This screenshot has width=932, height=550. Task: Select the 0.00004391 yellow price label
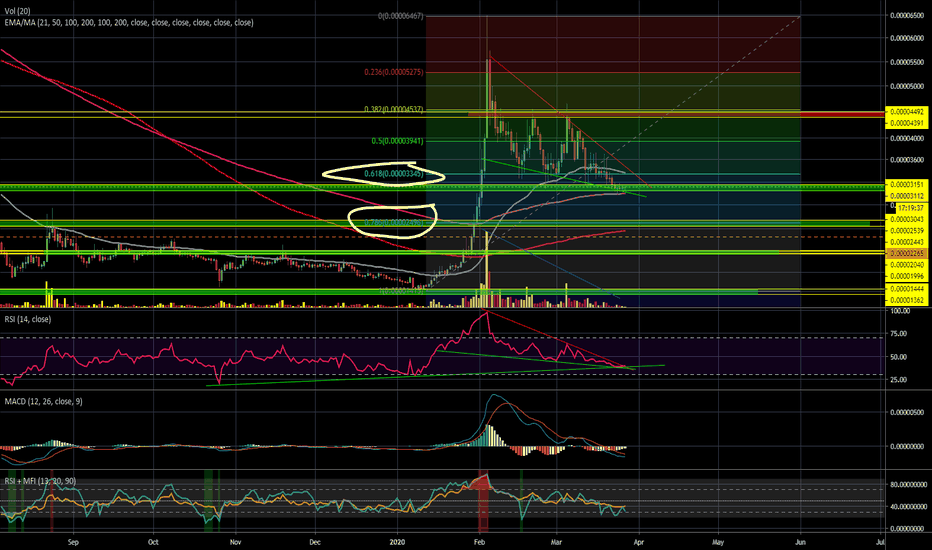pyautogui.click(x=907, y=123)
